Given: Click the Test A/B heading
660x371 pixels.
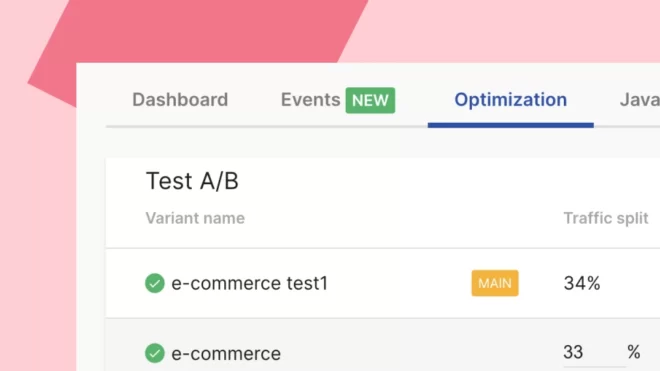Looking at the screenshot, I should coord(192,181).
